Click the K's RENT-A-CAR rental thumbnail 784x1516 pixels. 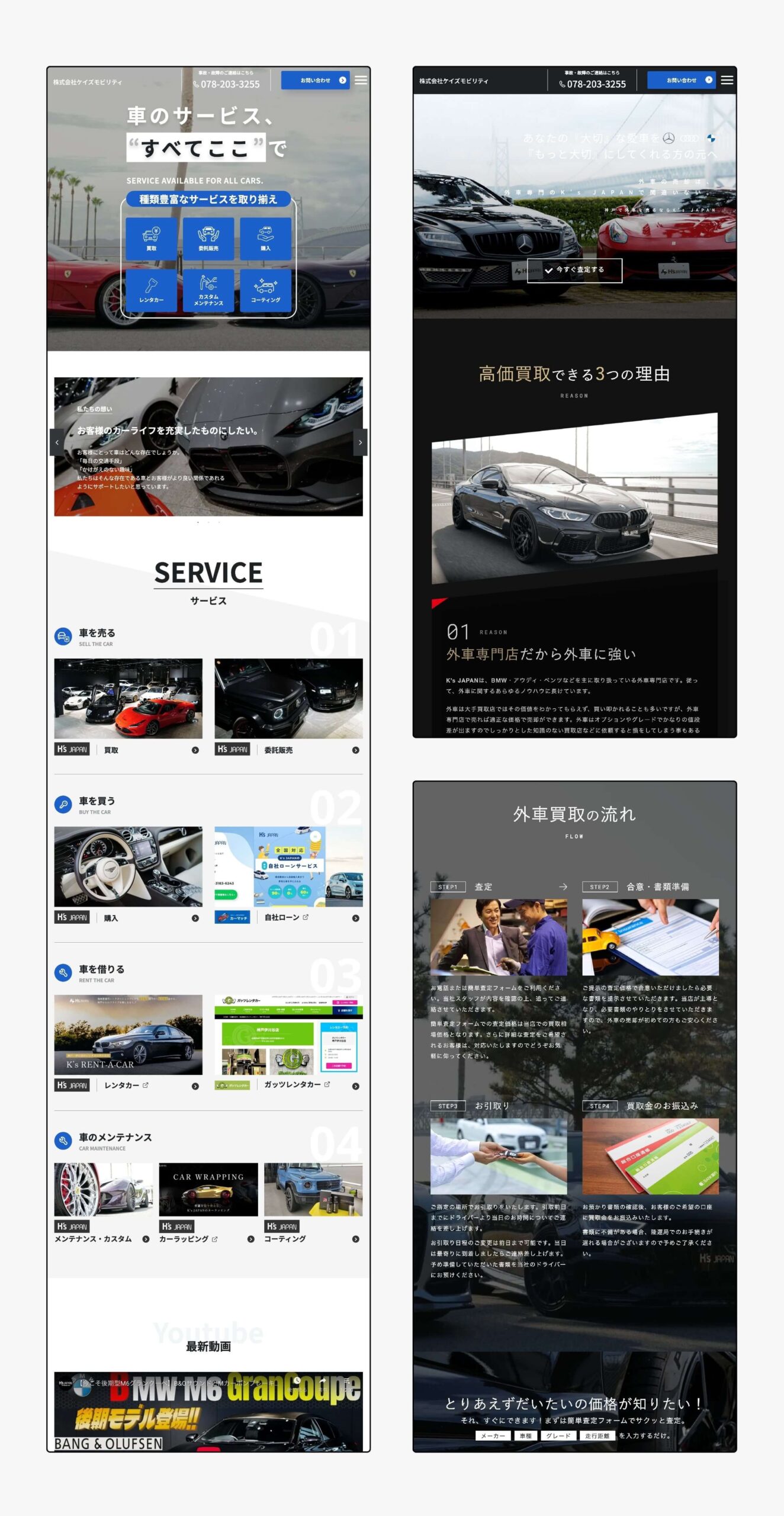pyautogui.click(x=128, y=1035)
